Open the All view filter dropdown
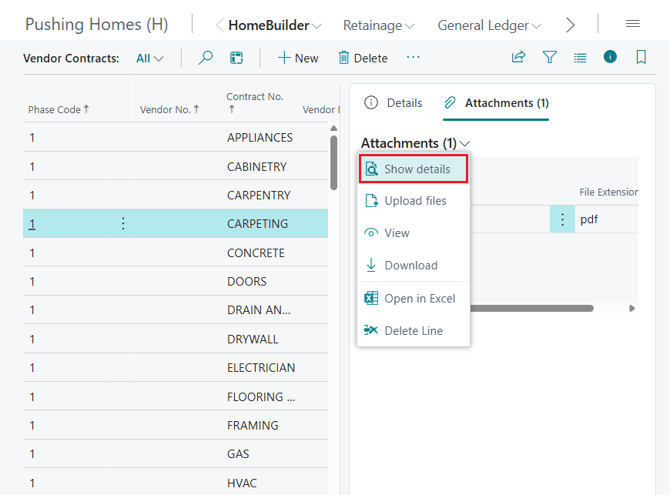670x495 pixels. pyautogui.click(x=150, y=58)
